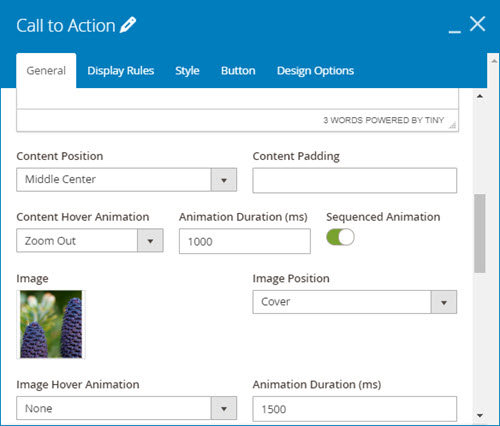Click the outer scrollbar up arrow
Viewport: 500px width, 426px height.
[x=494, y=61]
